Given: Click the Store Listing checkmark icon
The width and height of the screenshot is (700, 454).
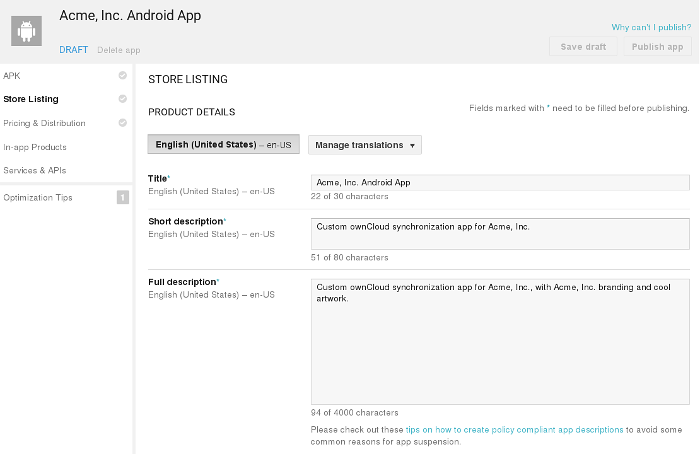Looking at the screenshot, I should pos(122,99).
